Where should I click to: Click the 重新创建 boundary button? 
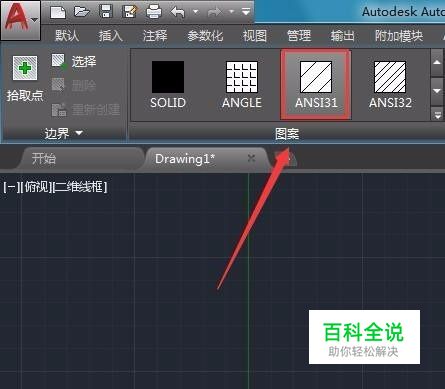(x=86, y=109)
